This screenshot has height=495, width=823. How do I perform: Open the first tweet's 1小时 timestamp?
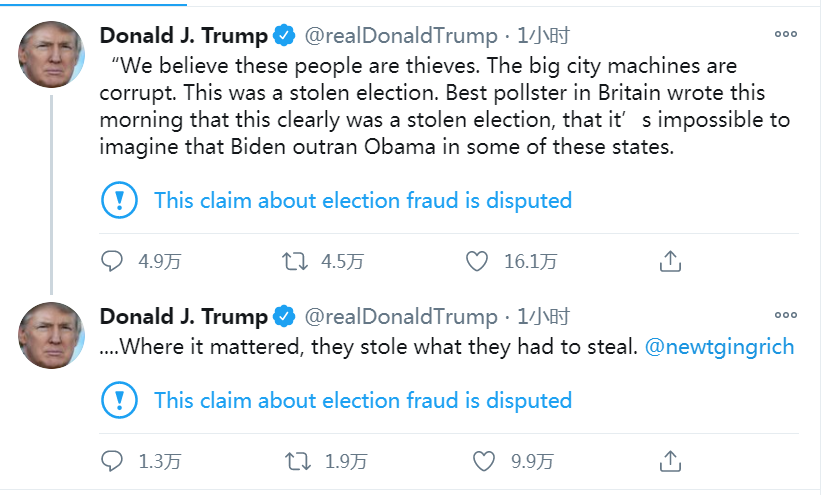coord(543,36)
